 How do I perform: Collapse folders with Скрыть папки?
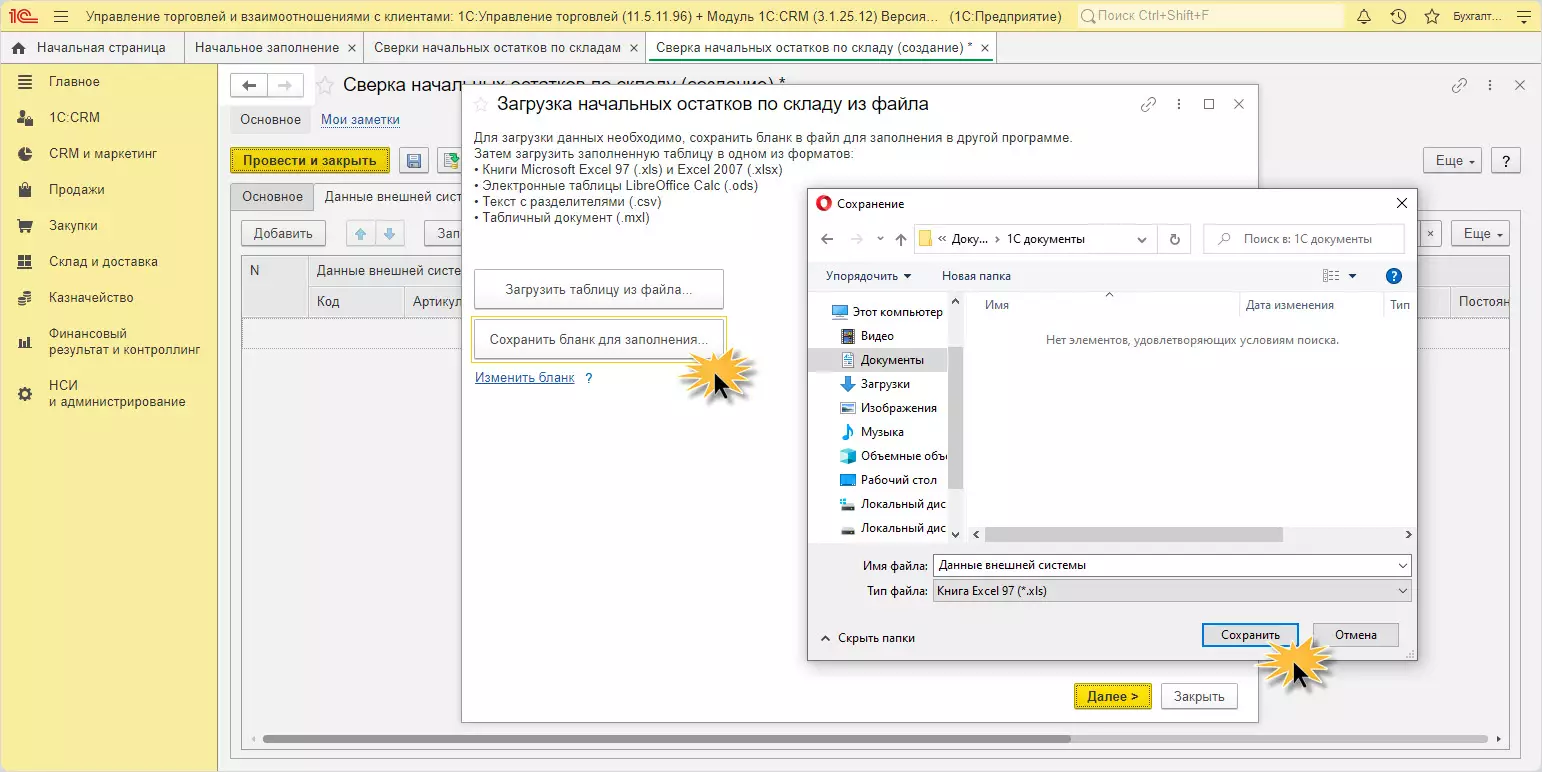tap(867, 638)
